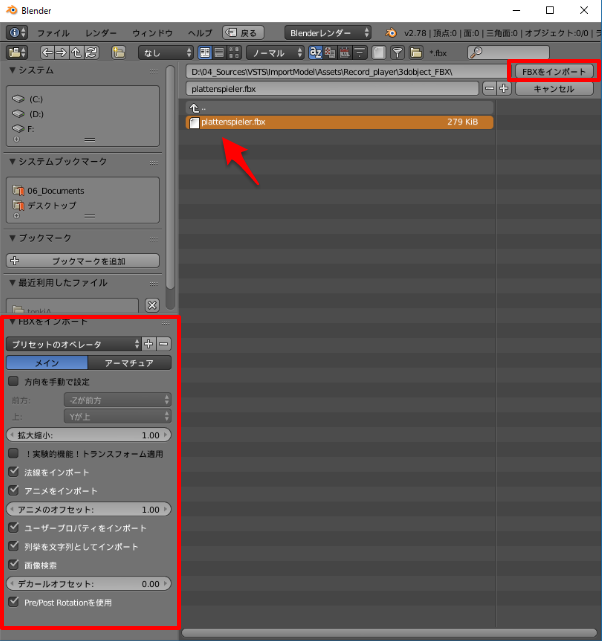Sort files alphabetically (az icon)

tap(316, 52)
